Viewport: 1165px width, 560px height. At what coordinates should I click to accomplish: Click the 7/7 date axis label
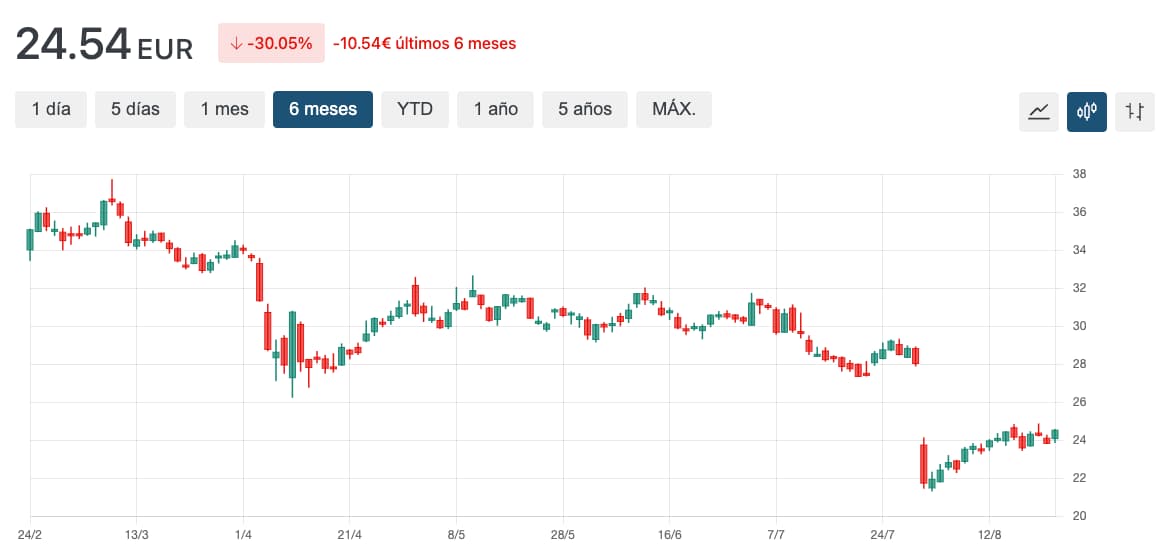tap(776, 535)
